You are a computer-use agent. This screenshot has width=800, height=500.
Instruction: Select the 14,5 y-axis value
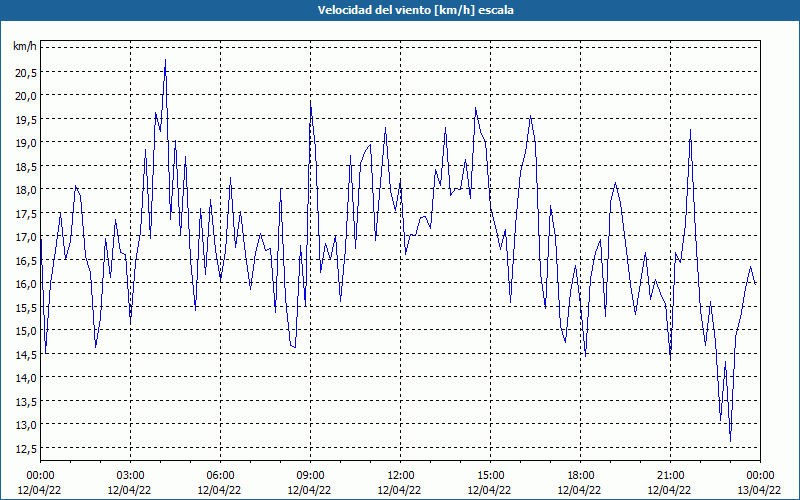click(26, 354)
